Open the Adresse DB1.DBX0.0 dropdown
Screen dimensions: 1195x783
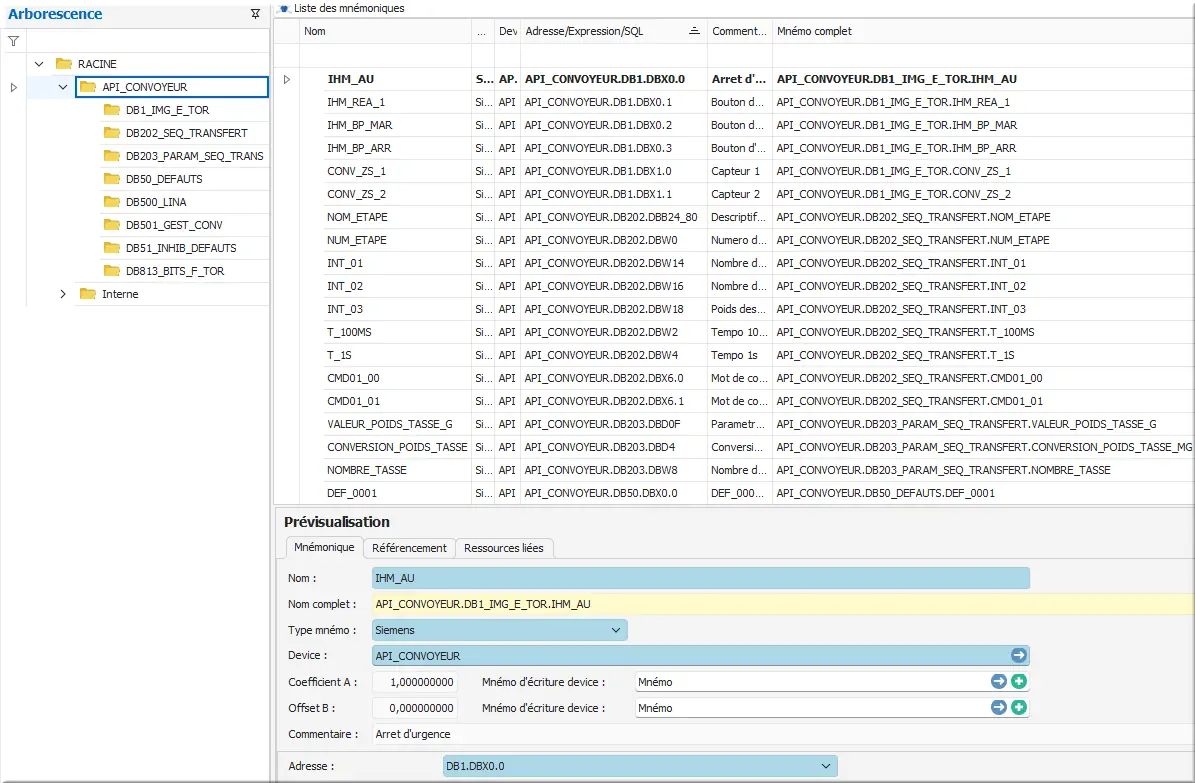(x=825, y=765)
